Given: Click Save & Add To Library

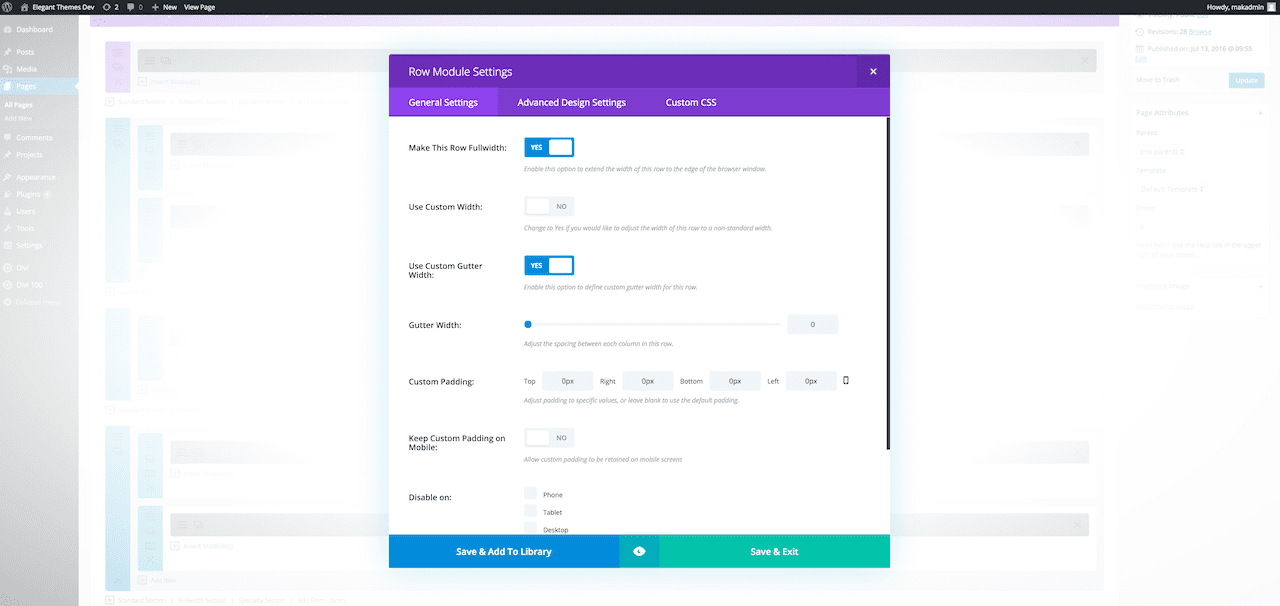Looking at the screenshot, I should [504, 551].
